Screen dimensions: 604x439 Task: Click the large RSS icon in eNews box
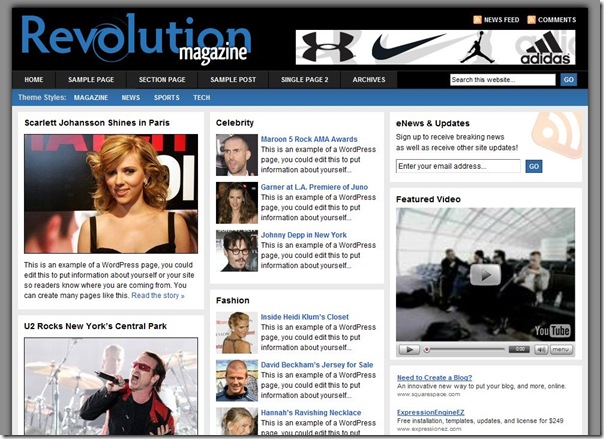click(557, 135)
